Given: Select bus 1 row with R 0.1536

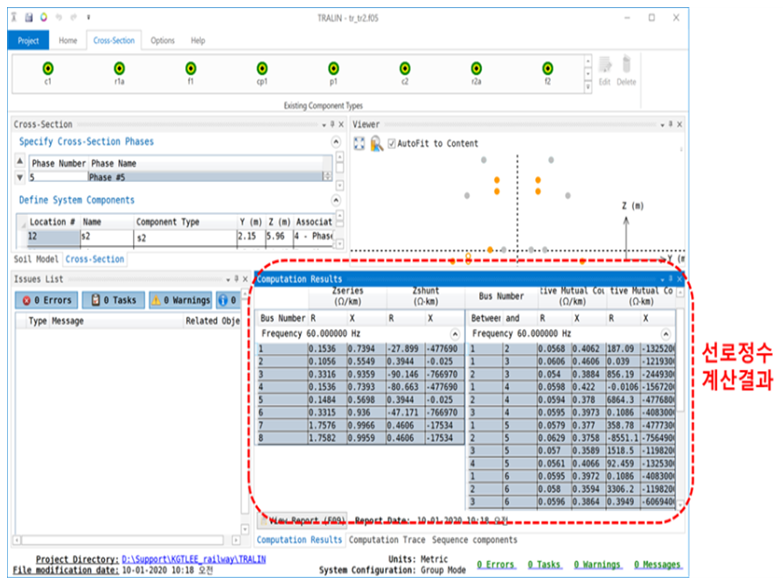Looking at the screenshot, I should 361,349.
